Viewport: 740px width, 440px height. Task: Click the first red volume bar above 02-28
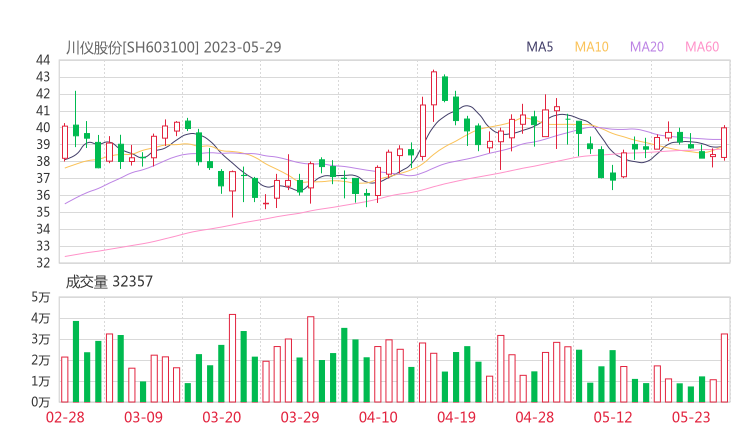pyautogui.click(x=65, y=380)
